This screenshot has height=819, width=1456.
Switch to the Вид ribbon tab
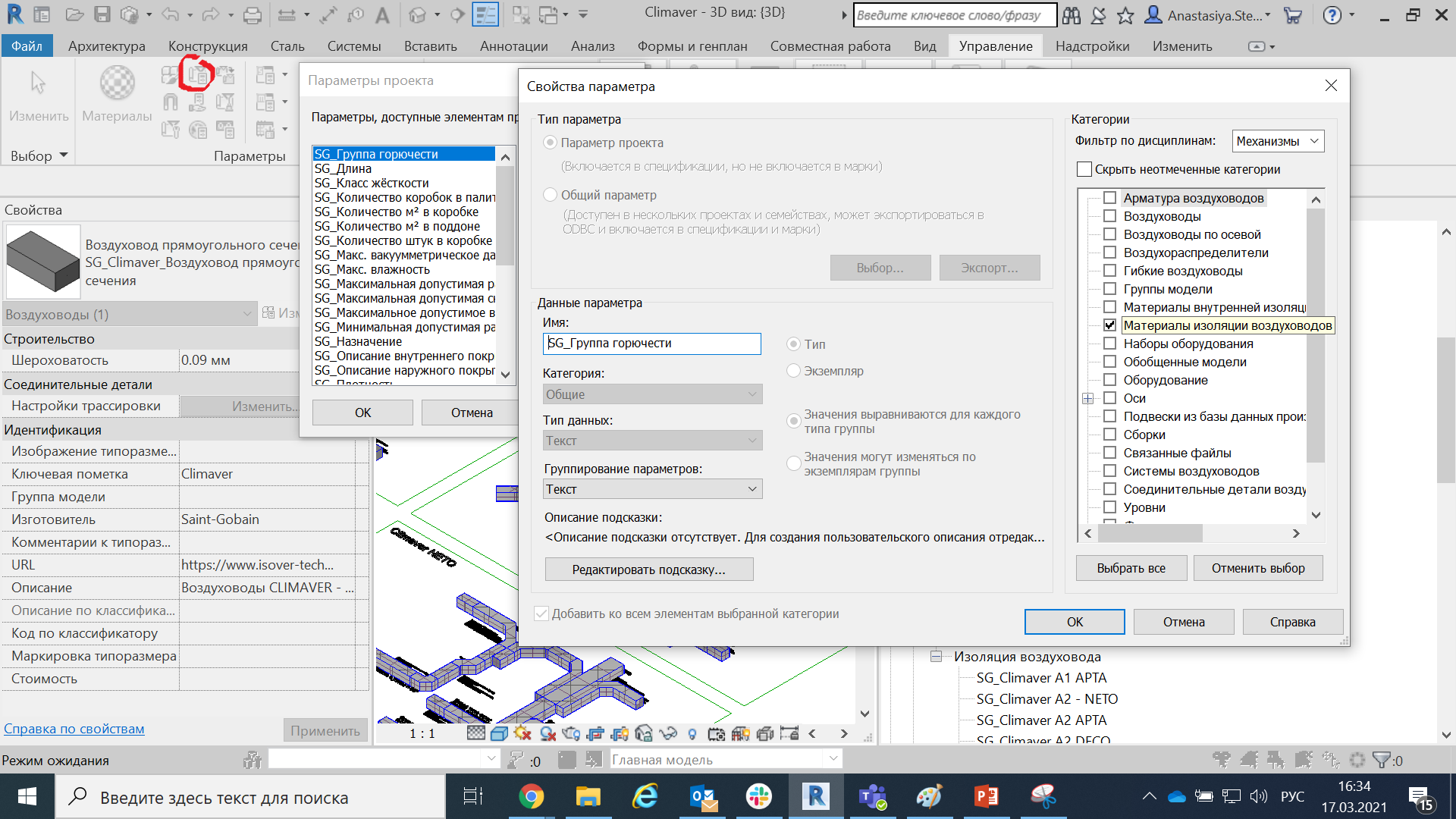point(925,46)
